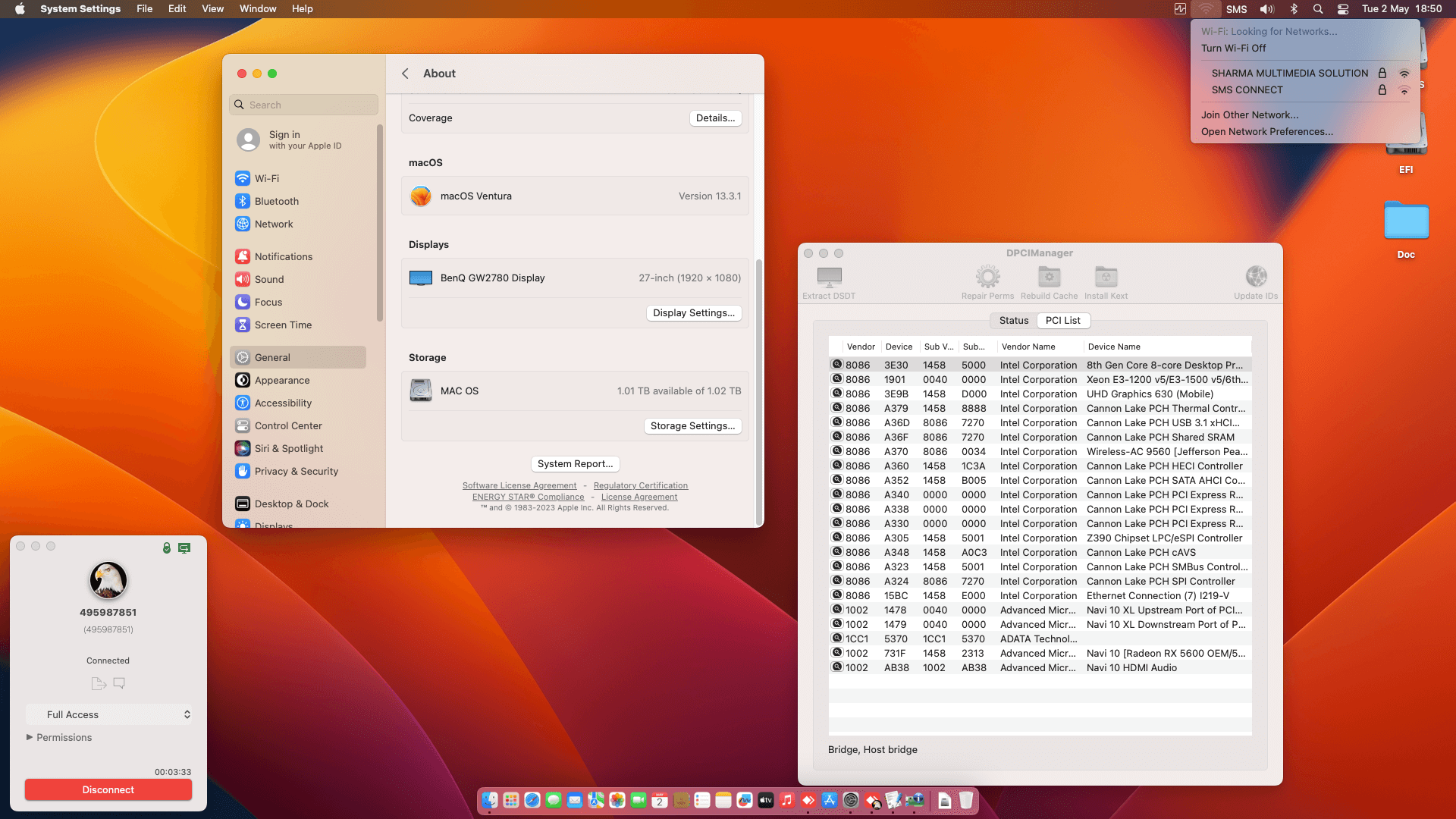Screen dimensions: 1456x819
Task: Click the green screen-switch monitor icon in AnyDesk window
Action: point(184,548)
